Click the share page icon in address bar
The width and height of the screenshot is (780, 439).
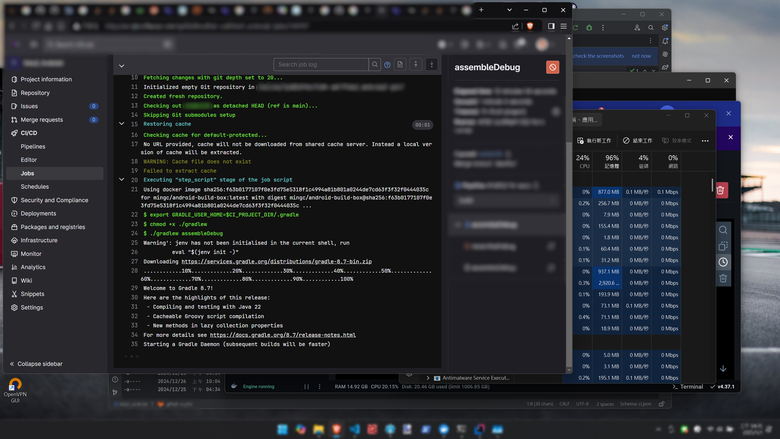tap(515, 26)
